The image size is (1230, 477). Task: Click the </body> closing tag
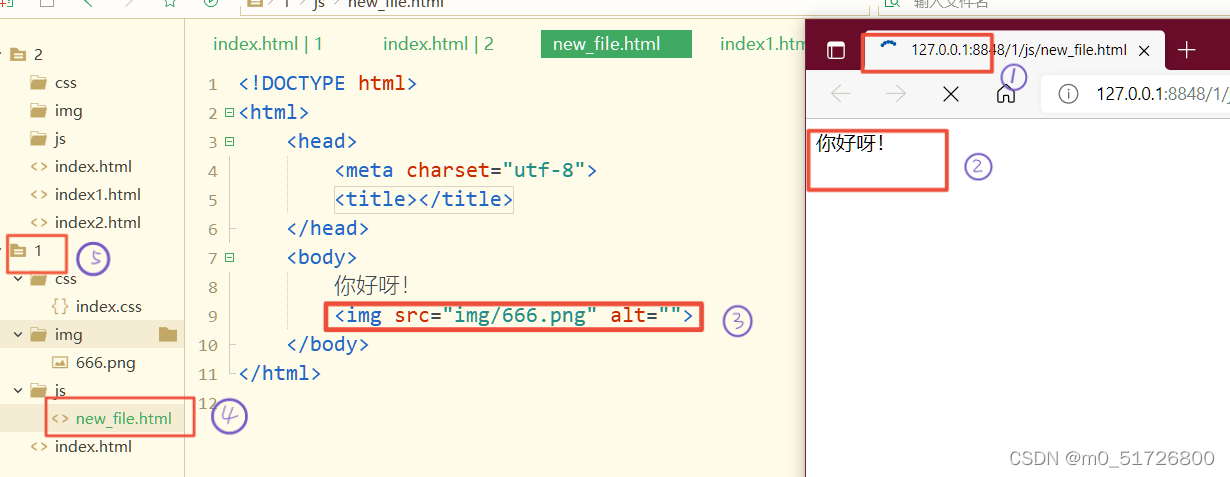point(328,345)
